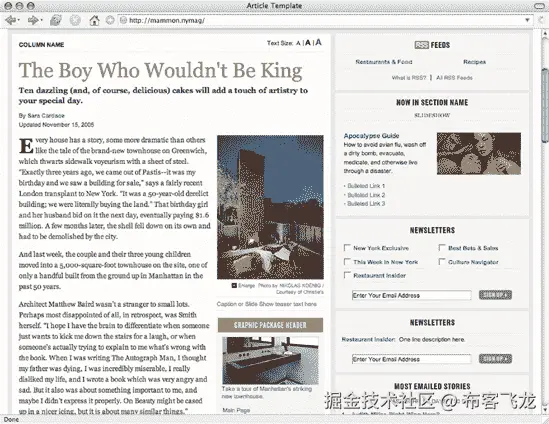Click the Graphic Package Header bar
Image resolution: width=549 pixels, height=424 pixels.
pyautogui.click(x=270, y=325)
